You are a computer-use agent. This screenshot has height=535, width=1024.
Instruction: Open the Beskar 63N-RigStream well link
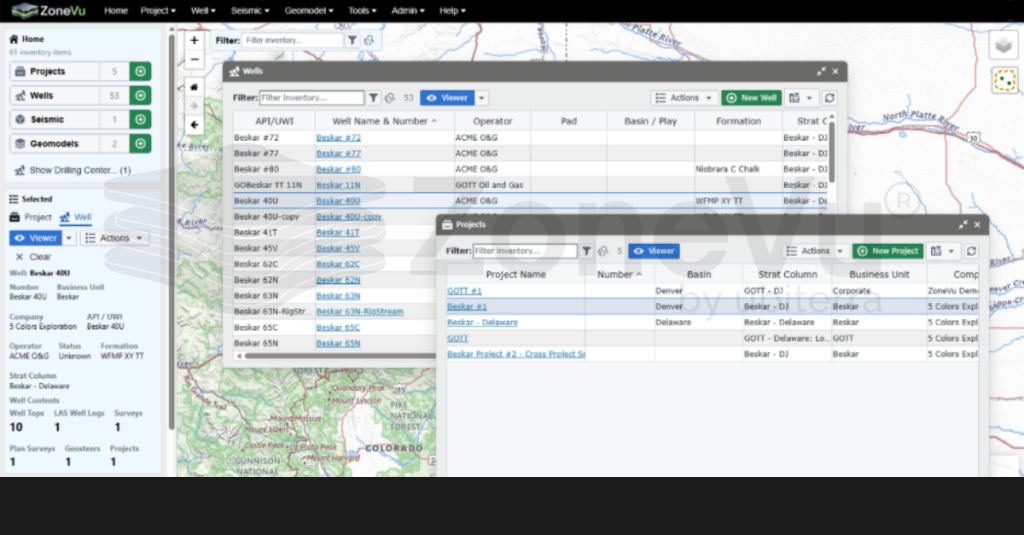(360, 312)
